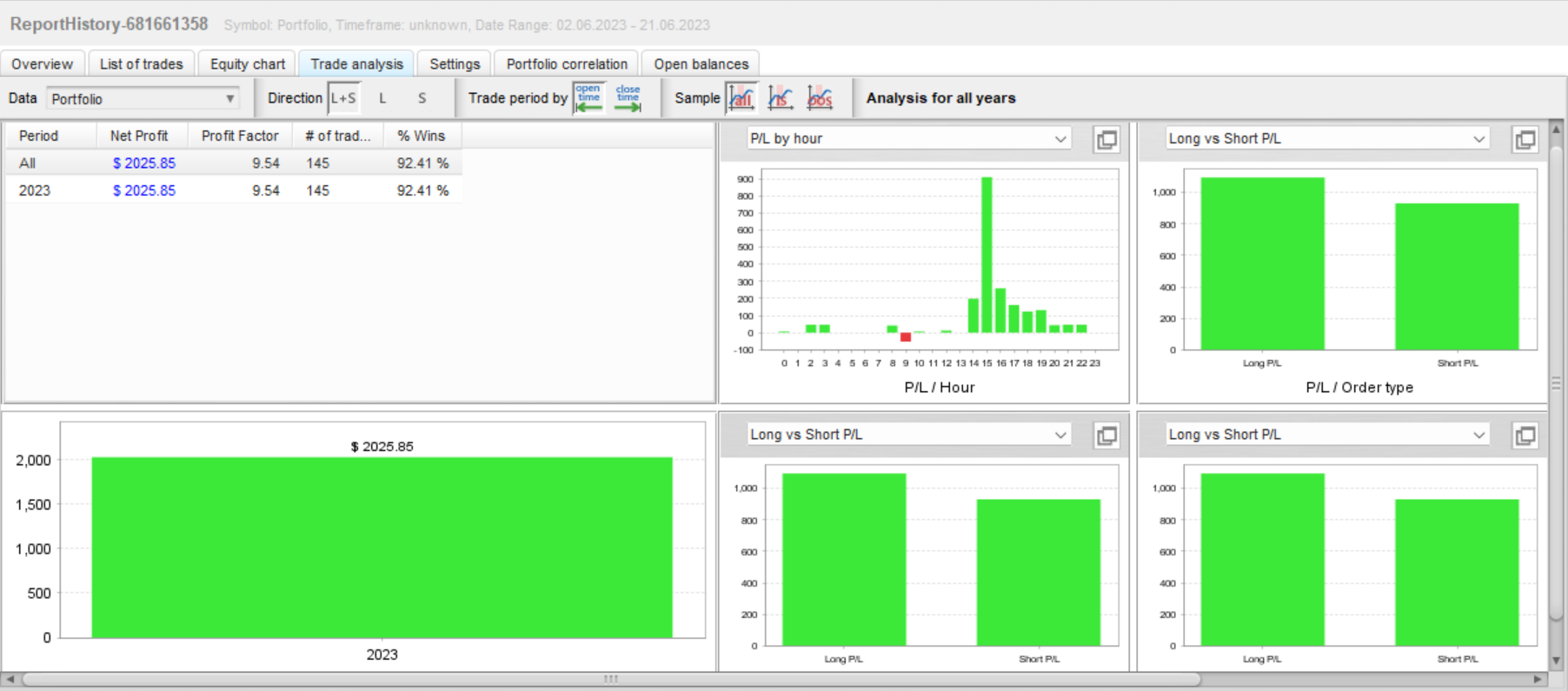Click the ReportHistory-681661358 title
The image size is (1568, 691).
[x=109, y=24]
